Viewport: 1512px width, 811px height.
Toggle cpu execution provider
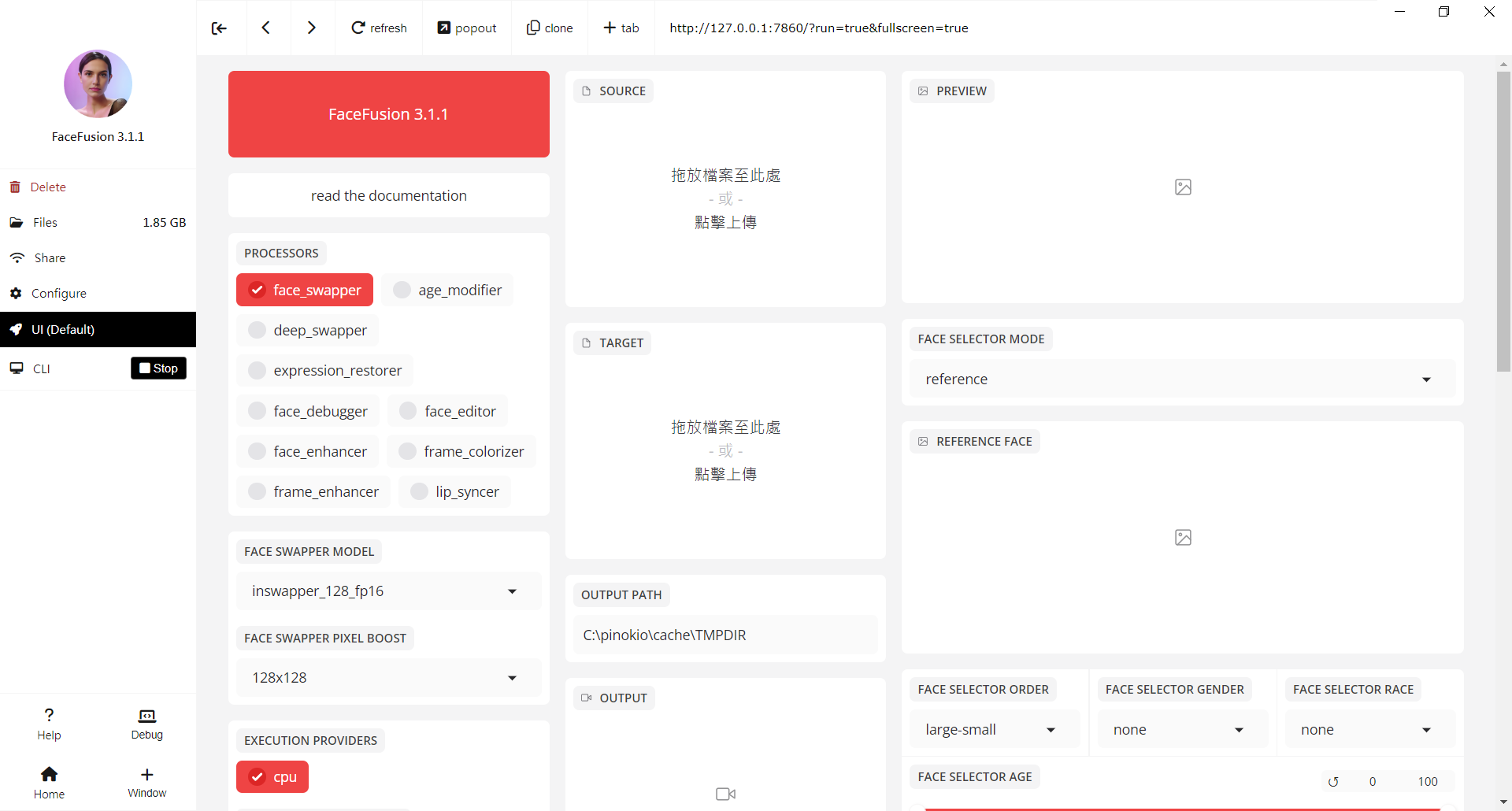click(x=272, y=776)
